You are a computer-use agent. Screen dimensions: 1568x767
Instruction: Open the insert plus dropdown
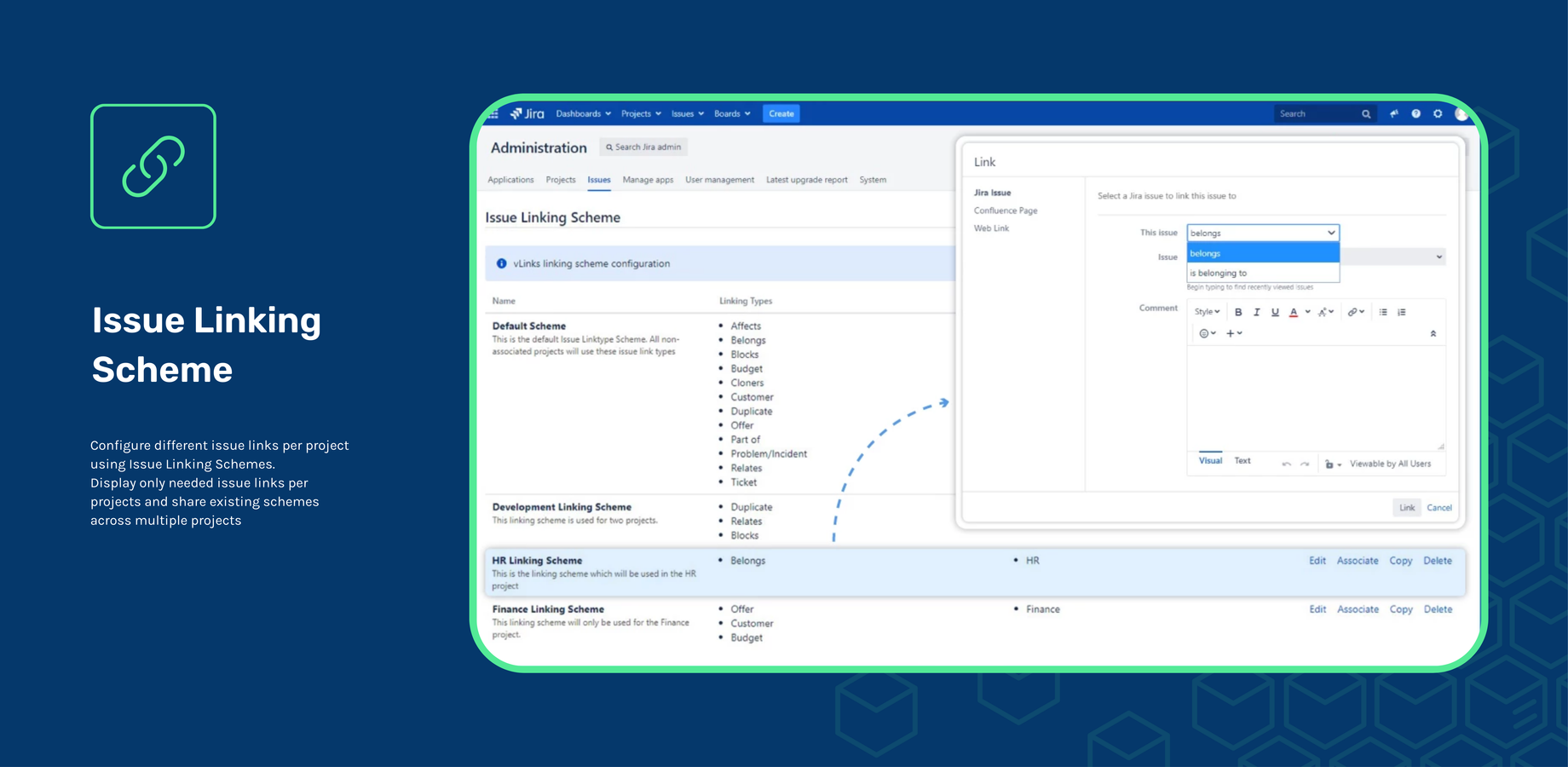tap(1234, 333)
